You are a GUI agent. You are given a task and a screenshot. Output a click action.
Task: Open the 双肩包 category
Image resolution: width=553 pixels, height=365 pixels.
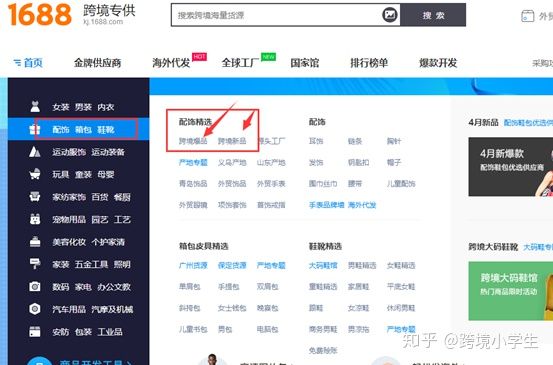pos(267,287)
